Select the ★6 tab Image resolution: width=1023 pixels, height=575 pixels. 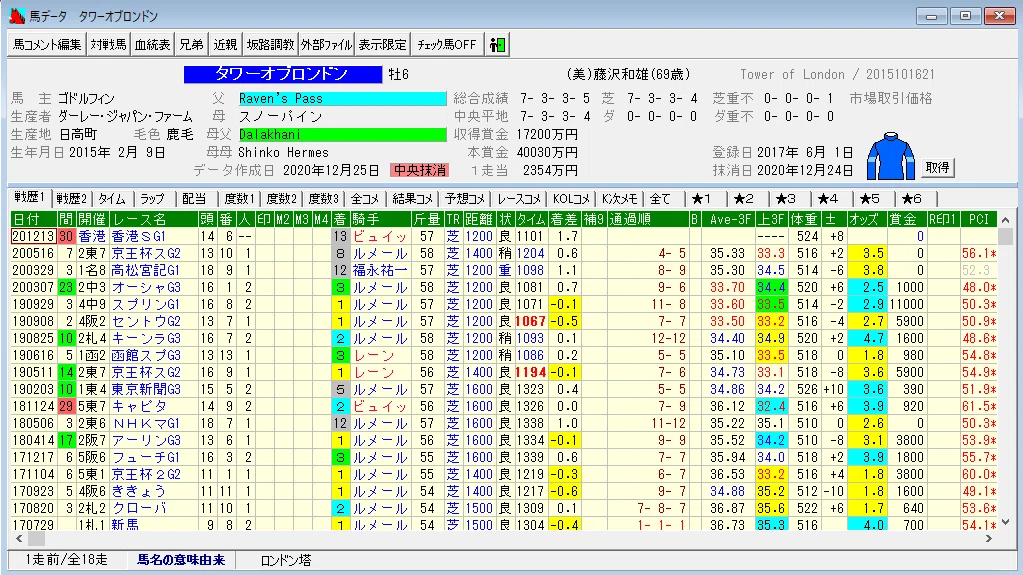tap(911, 199)
